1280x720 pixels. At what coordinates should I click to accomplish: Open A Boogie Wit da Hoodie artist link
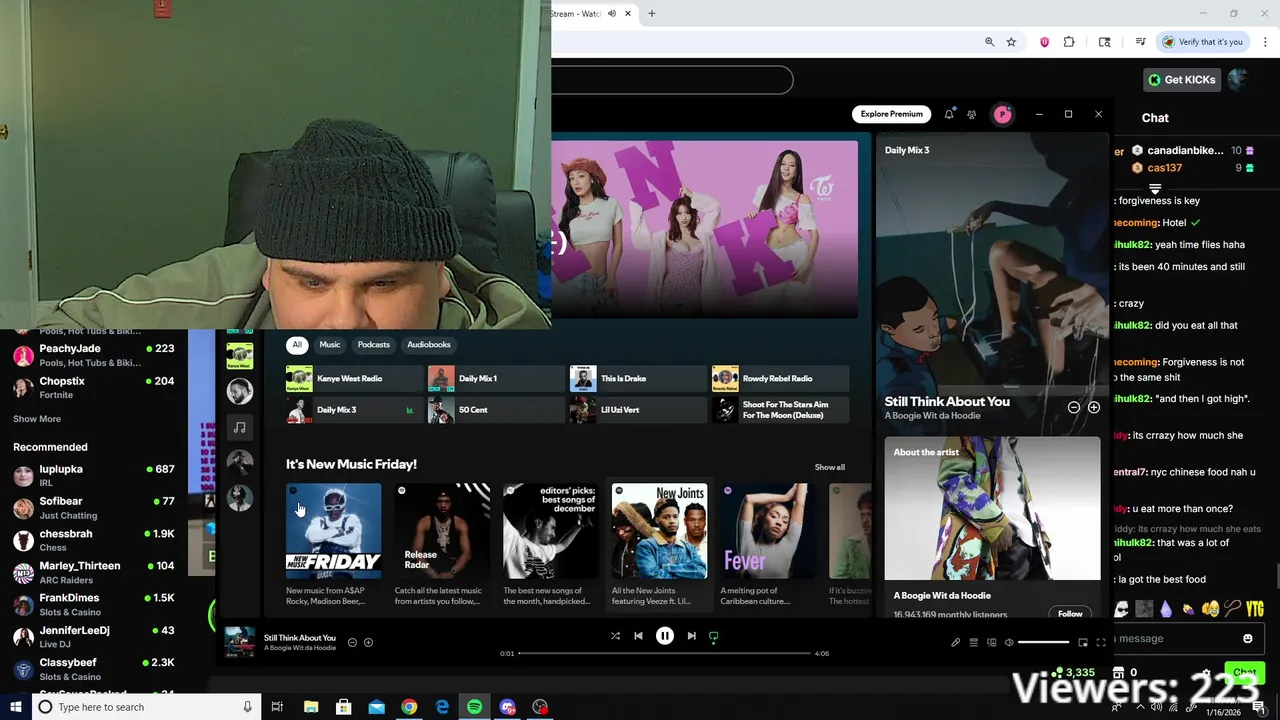(932, 416)
